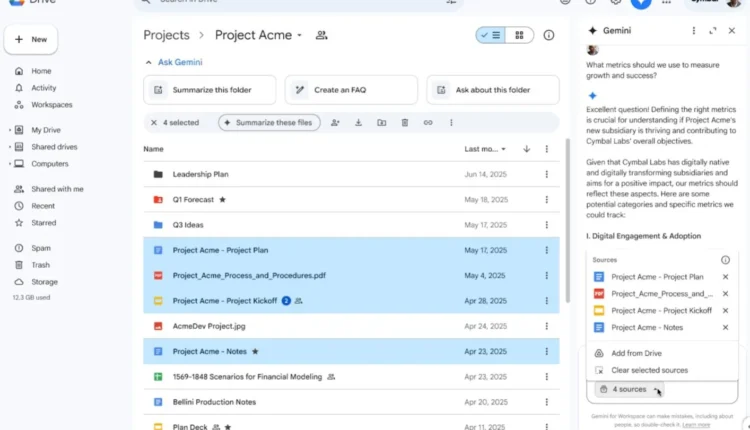Expand My Drive in the sidebar

tap(10, 130)
